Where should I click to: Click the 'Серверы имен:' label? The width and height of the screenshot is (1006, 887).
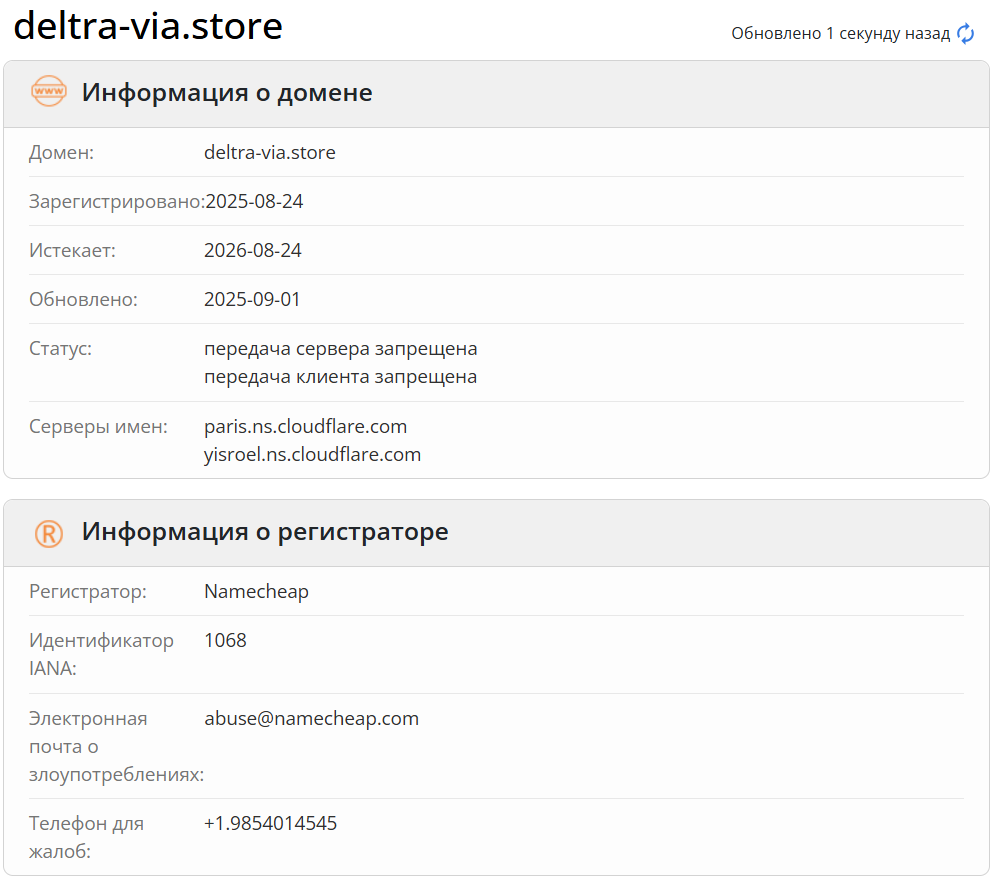tap(98, 427)
